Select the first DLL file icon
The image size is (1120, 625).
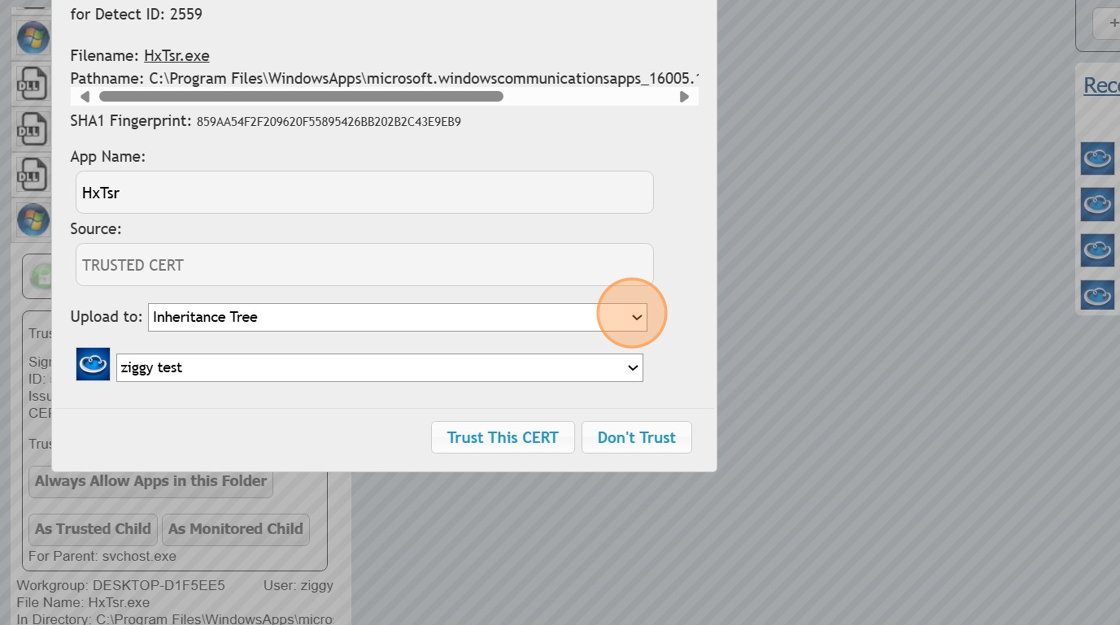[32, 84]
